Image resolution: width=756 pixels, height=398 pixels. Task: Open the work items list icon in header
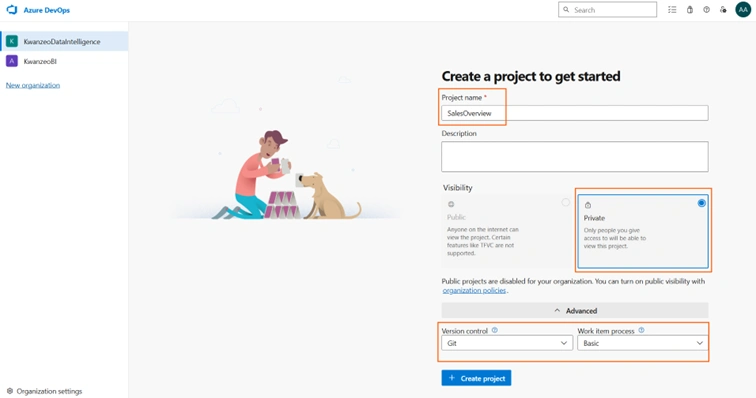click(x=672, y=10)
